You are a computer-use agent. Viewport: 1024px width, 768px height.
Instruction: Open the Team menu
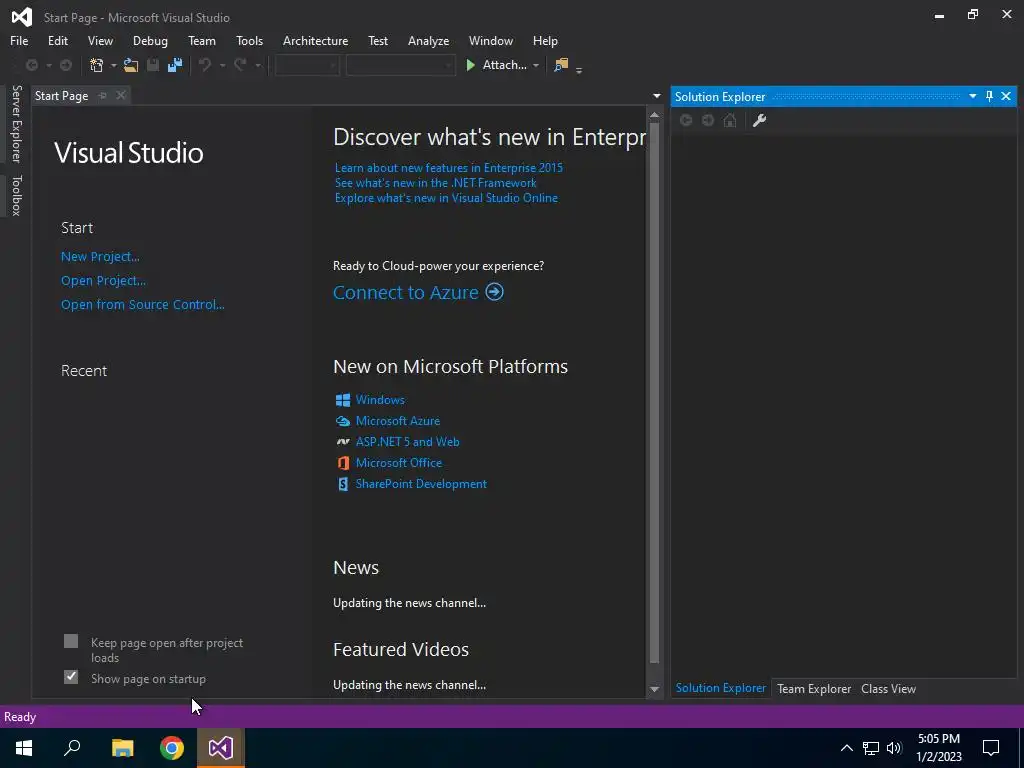tap(202, 40)
